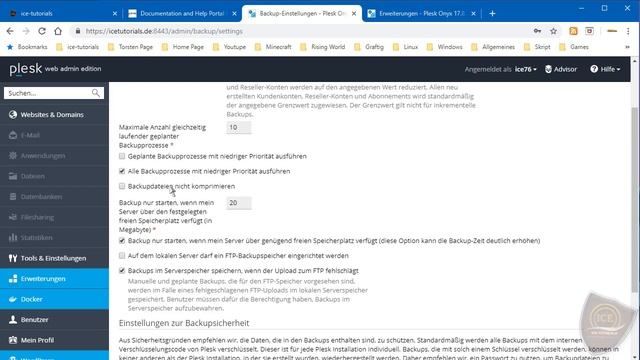Bookmark this page with star icon
Image resolution: width=640 pixels, height=360 pixels.
(553, 31)
